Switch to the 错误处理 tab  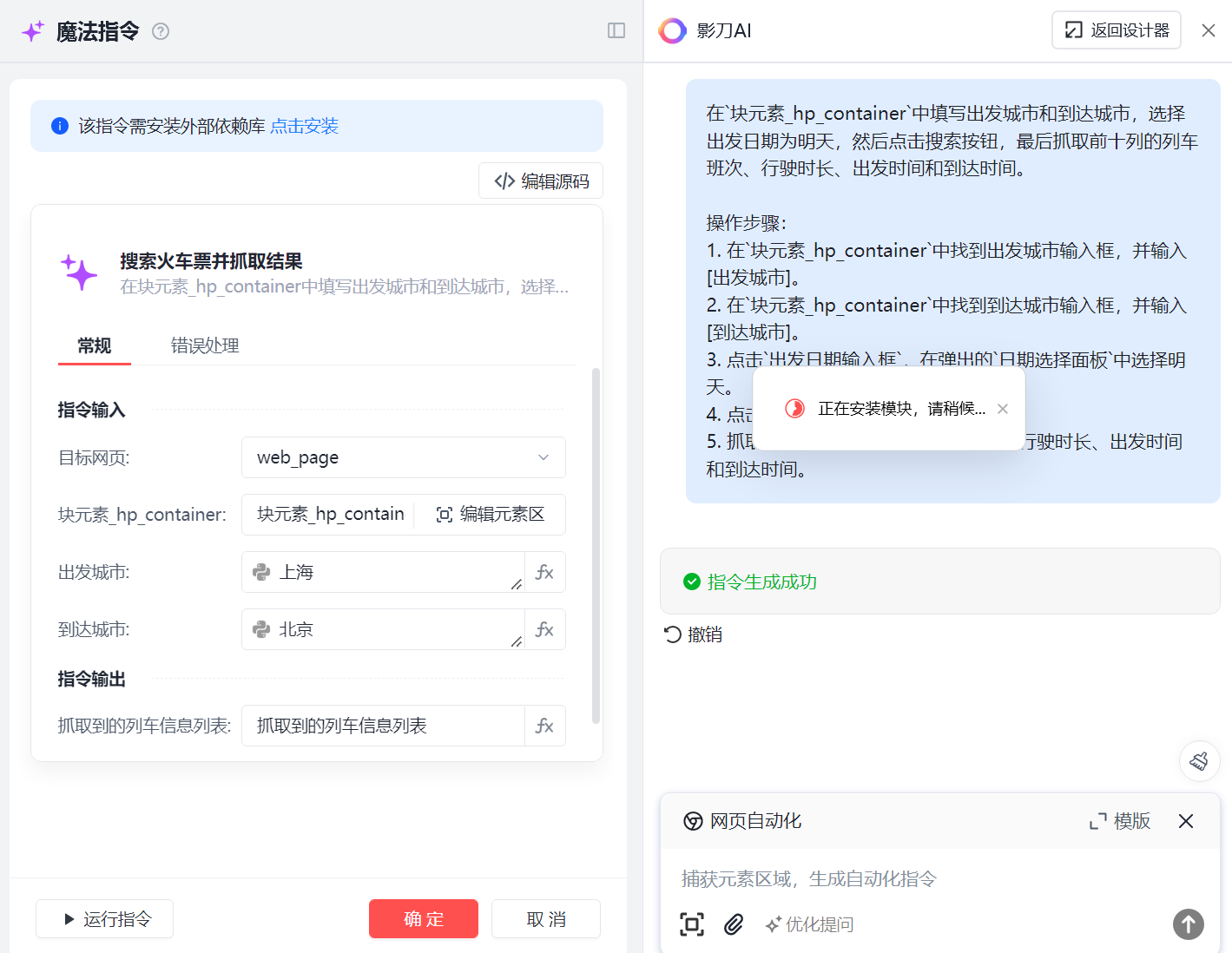205,345
